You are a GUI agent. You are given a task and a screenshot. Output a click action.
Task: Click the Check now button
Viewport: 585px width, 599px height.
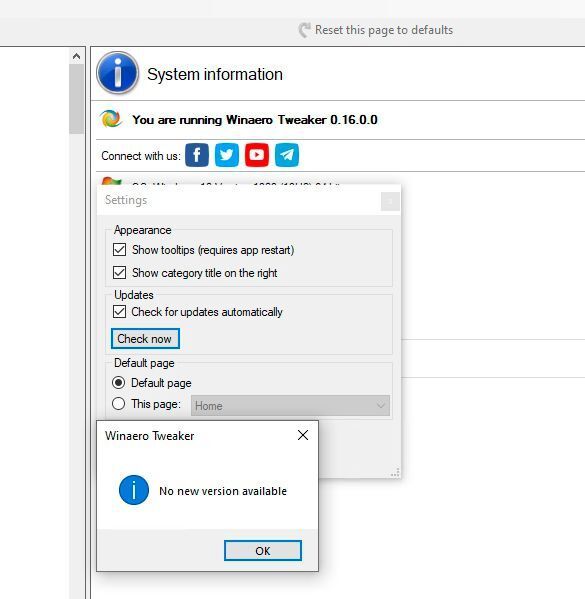point(145,338)
